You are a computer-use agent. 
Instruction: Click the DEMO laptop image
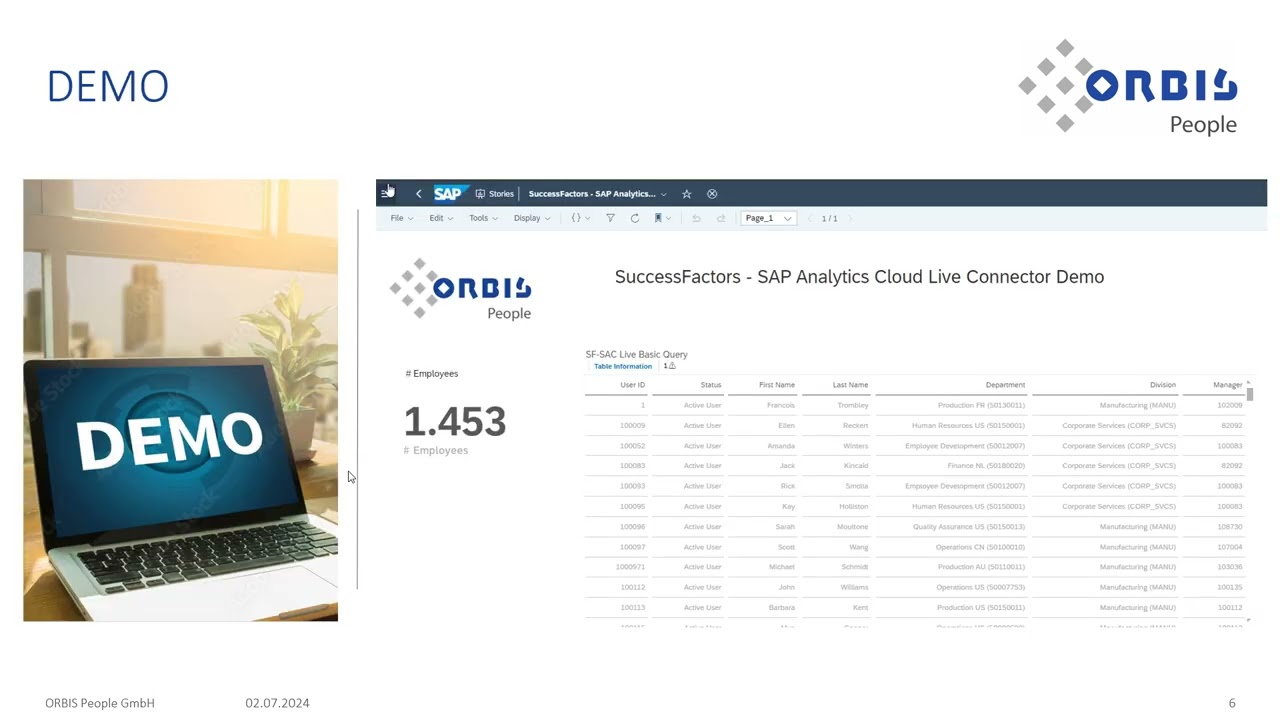tap(181, 401)
